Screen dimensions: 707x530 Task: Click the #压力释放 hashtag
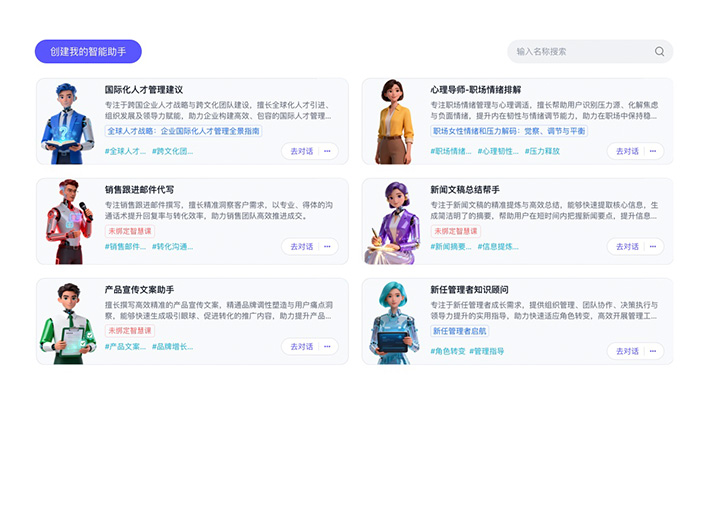(x=542, y=151)
